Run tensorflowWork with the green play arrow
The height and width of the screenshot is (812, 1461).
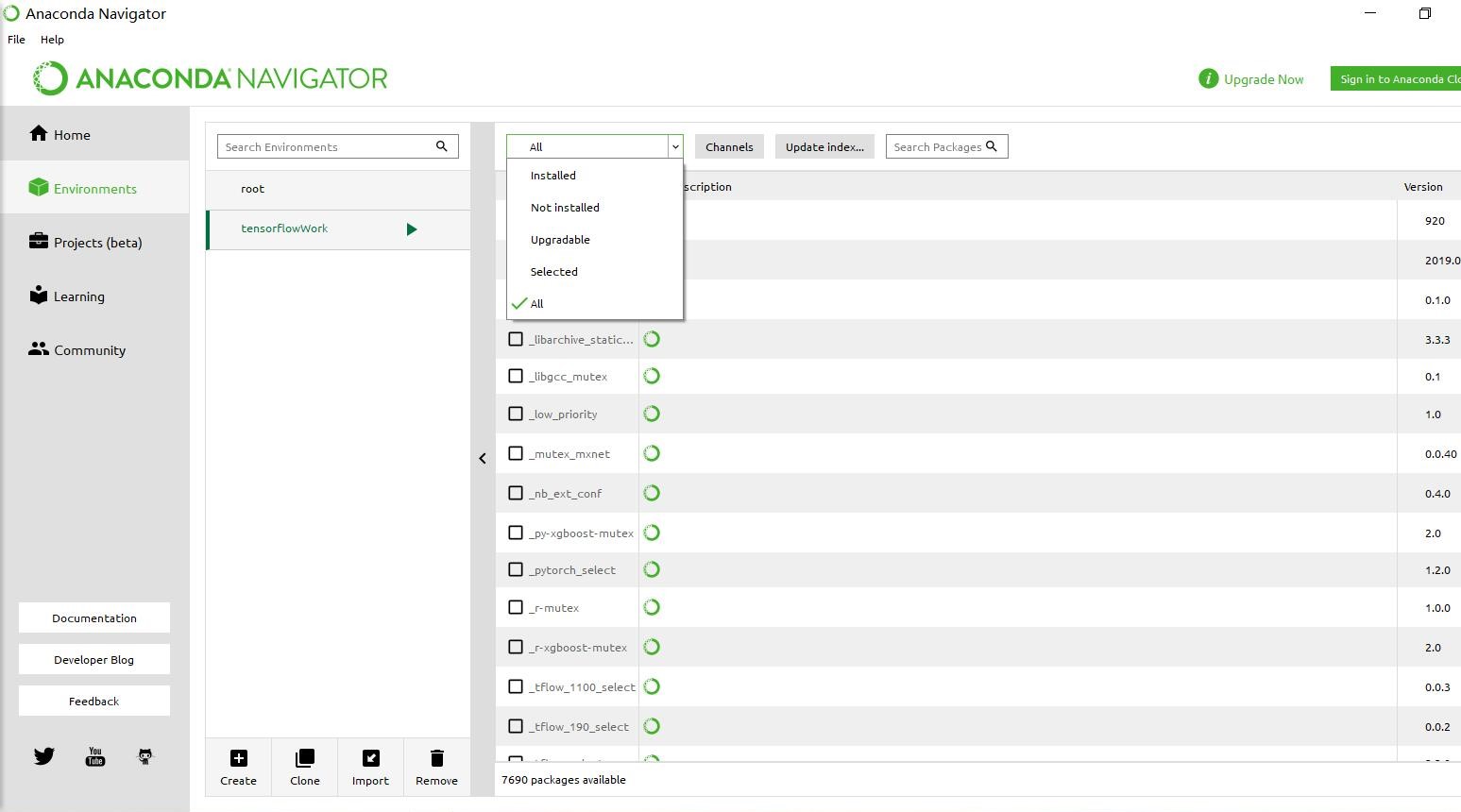pyautogui.click(x=412, y=229)
